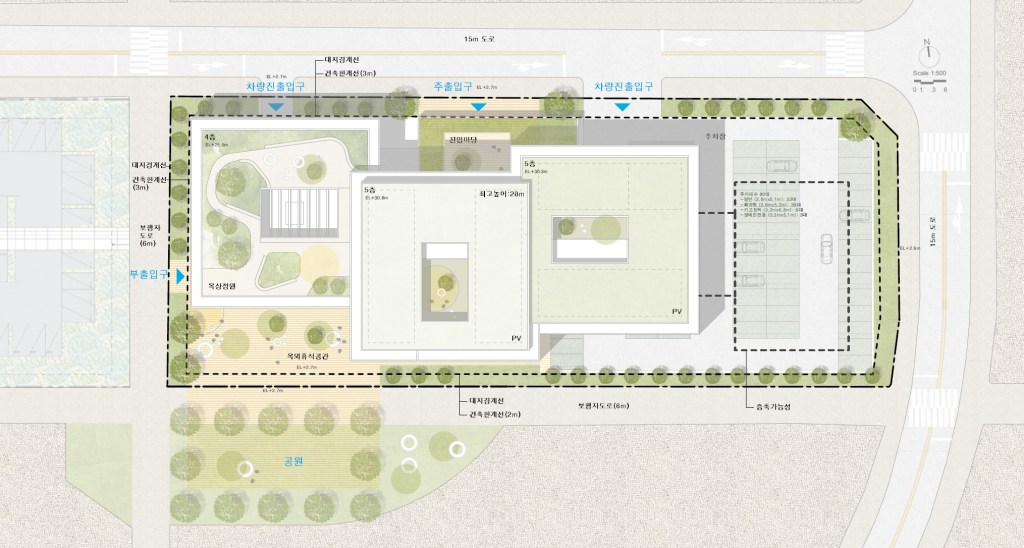Click the '4층' roof level label

coord(210,137)
